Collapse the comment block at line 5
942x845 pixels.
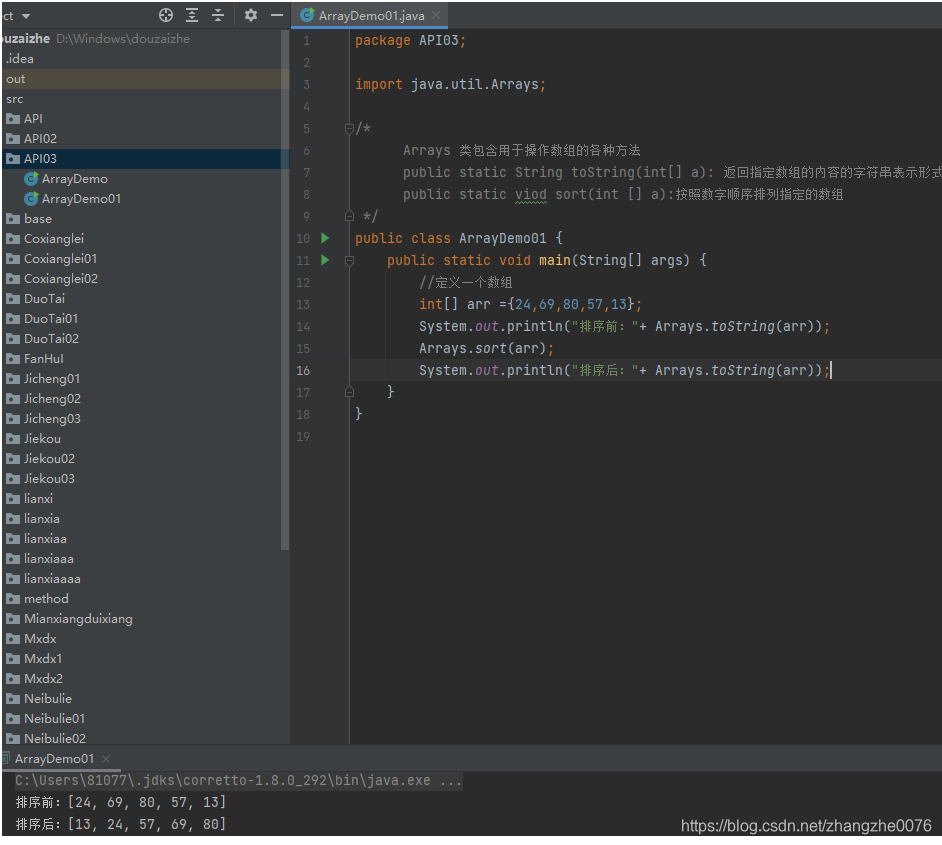[x=347, y=128]
